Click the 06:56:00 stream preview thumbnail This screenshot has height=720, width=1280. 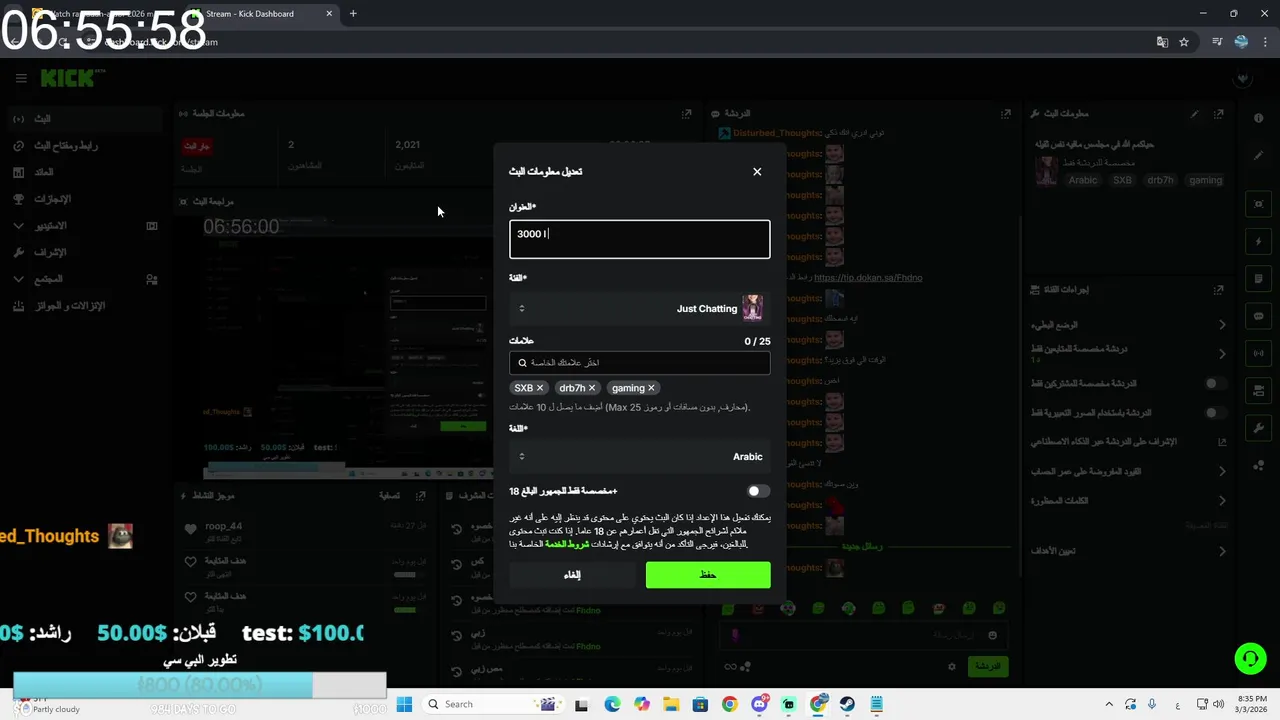pos(346,345)
